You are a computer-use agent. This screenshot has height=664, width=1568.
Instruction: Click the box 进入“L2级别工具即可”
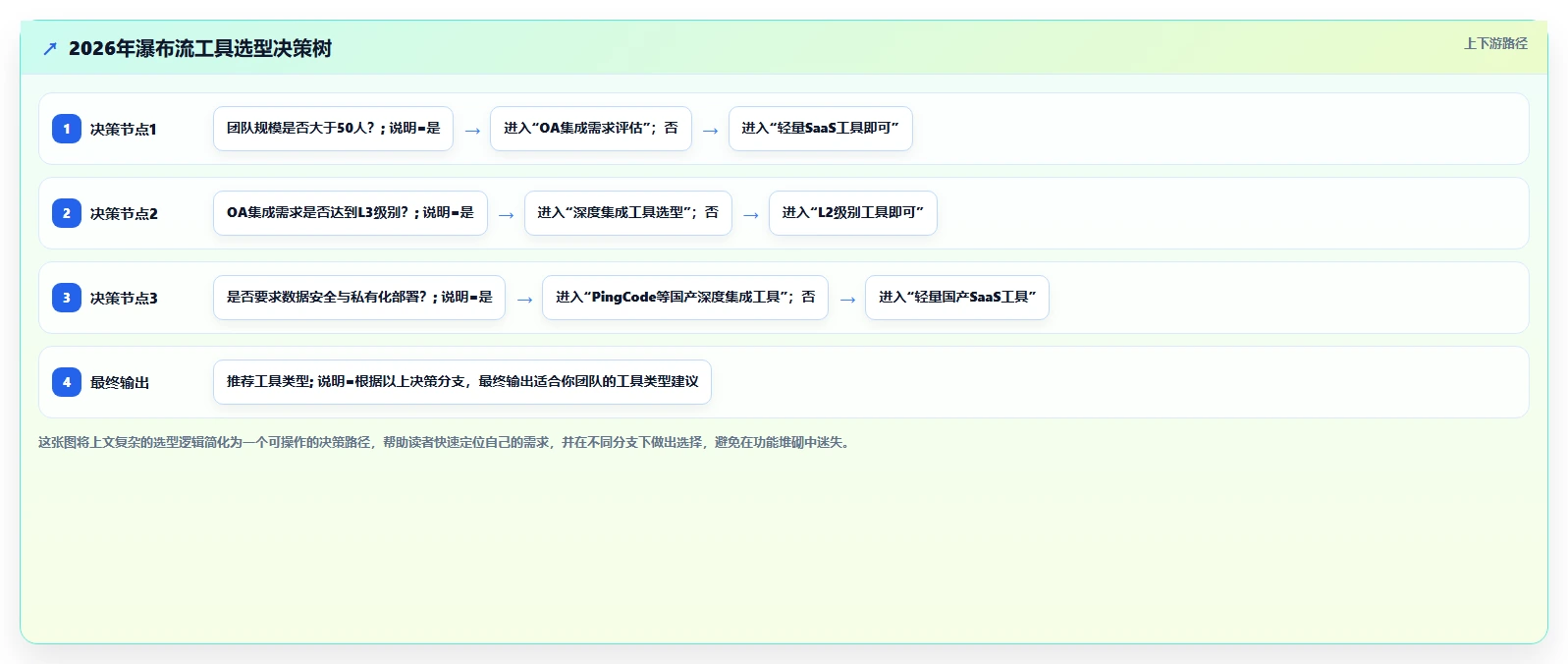click(853, 213)
